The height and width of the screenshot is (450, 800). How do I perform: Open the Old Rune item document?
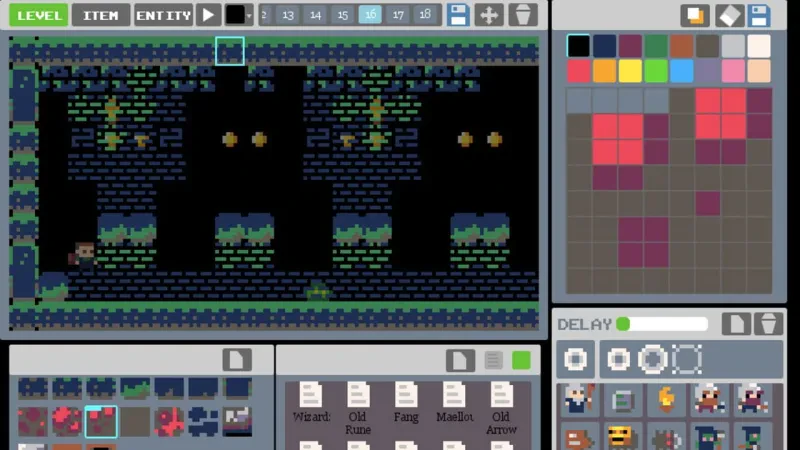coord(358,408)
